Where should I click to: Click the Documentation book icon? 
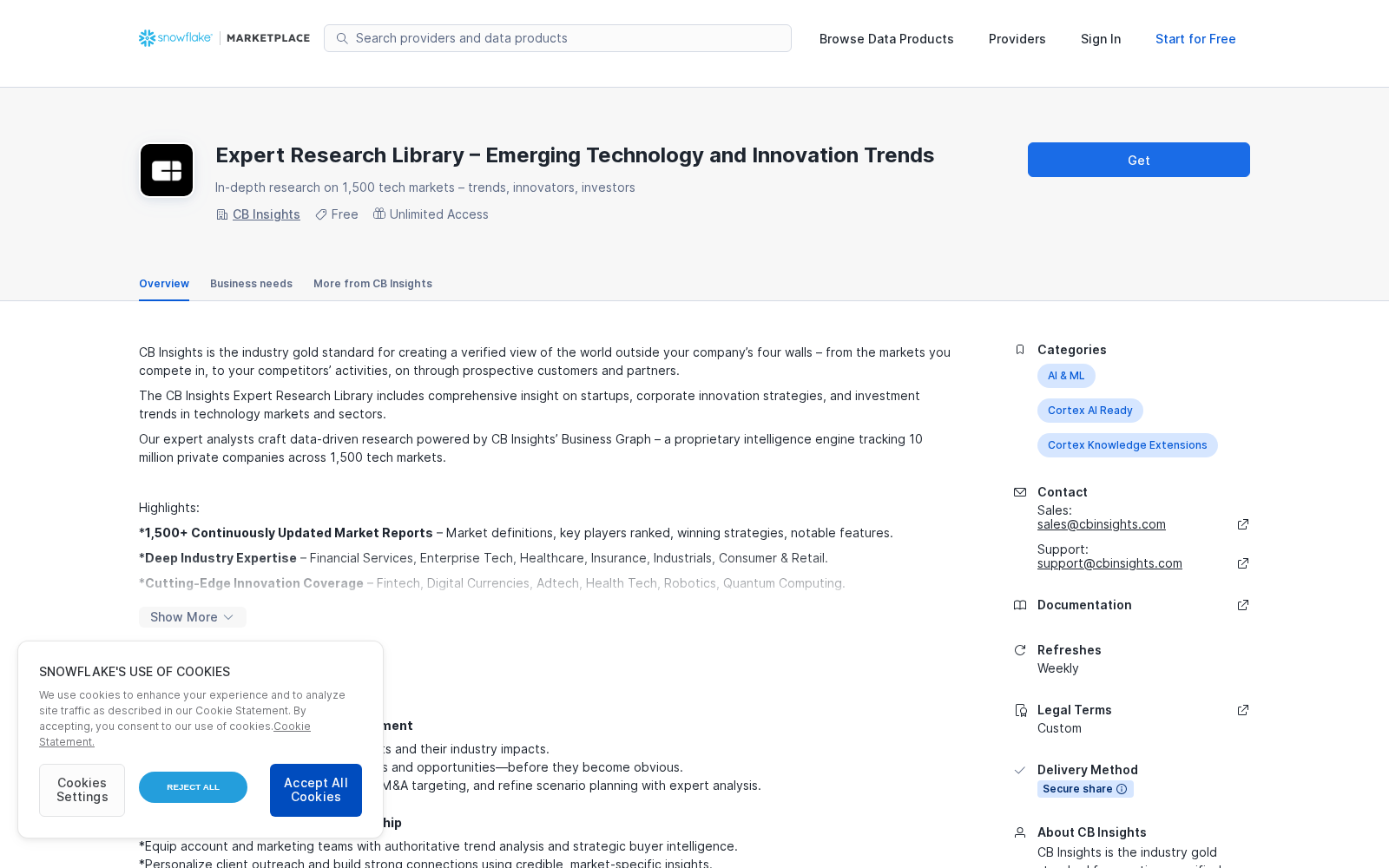point(1020,605)
